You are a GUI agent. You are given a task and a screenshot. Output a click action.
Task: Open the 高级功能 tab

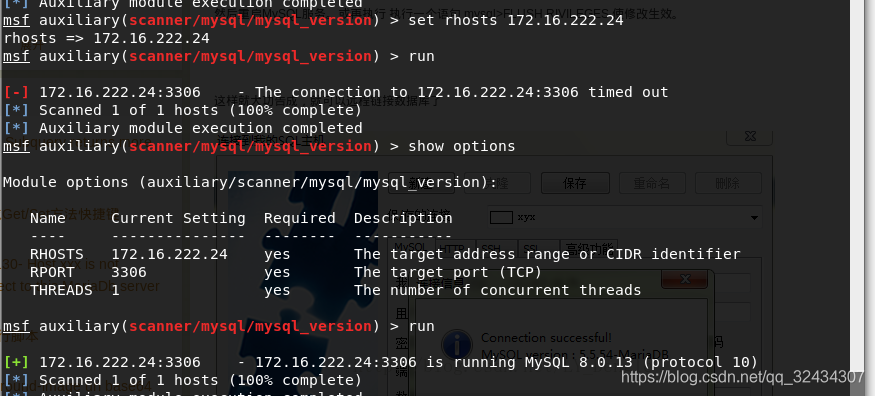tap(589, 248)
